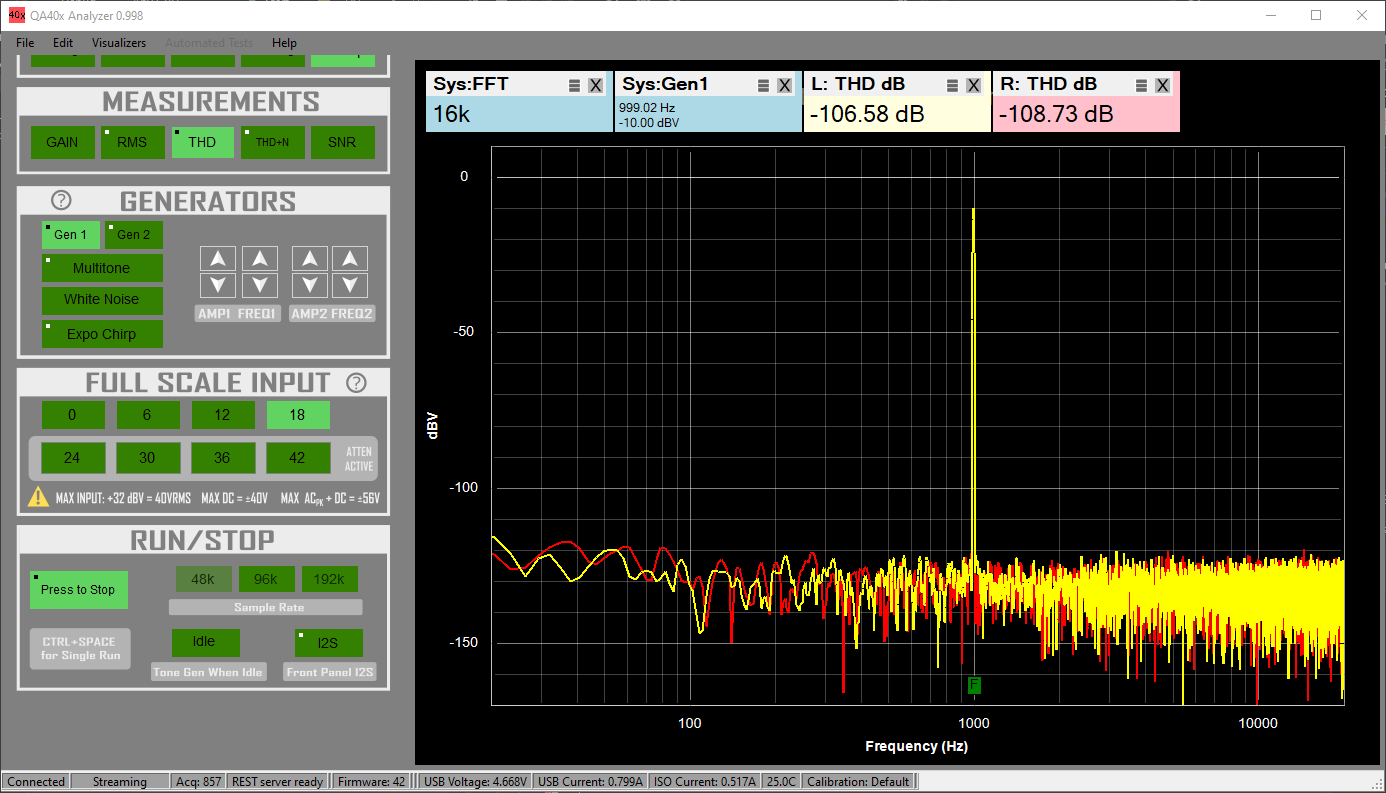Set sample rate to 96k
Image resolution: width=1386 pixels, height=793 pixels.
coord(266,578)
